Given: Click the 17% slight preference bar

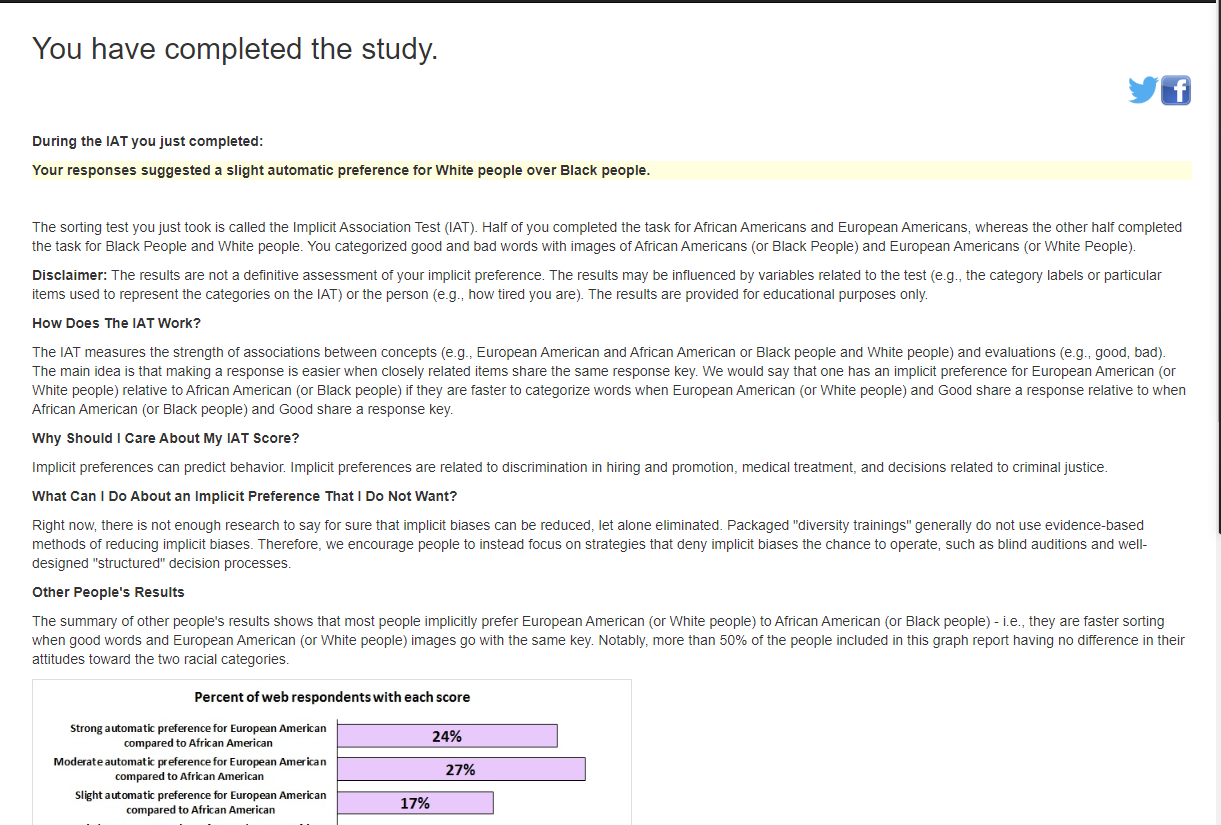Looking at the screenshot, I should point(415,803).
